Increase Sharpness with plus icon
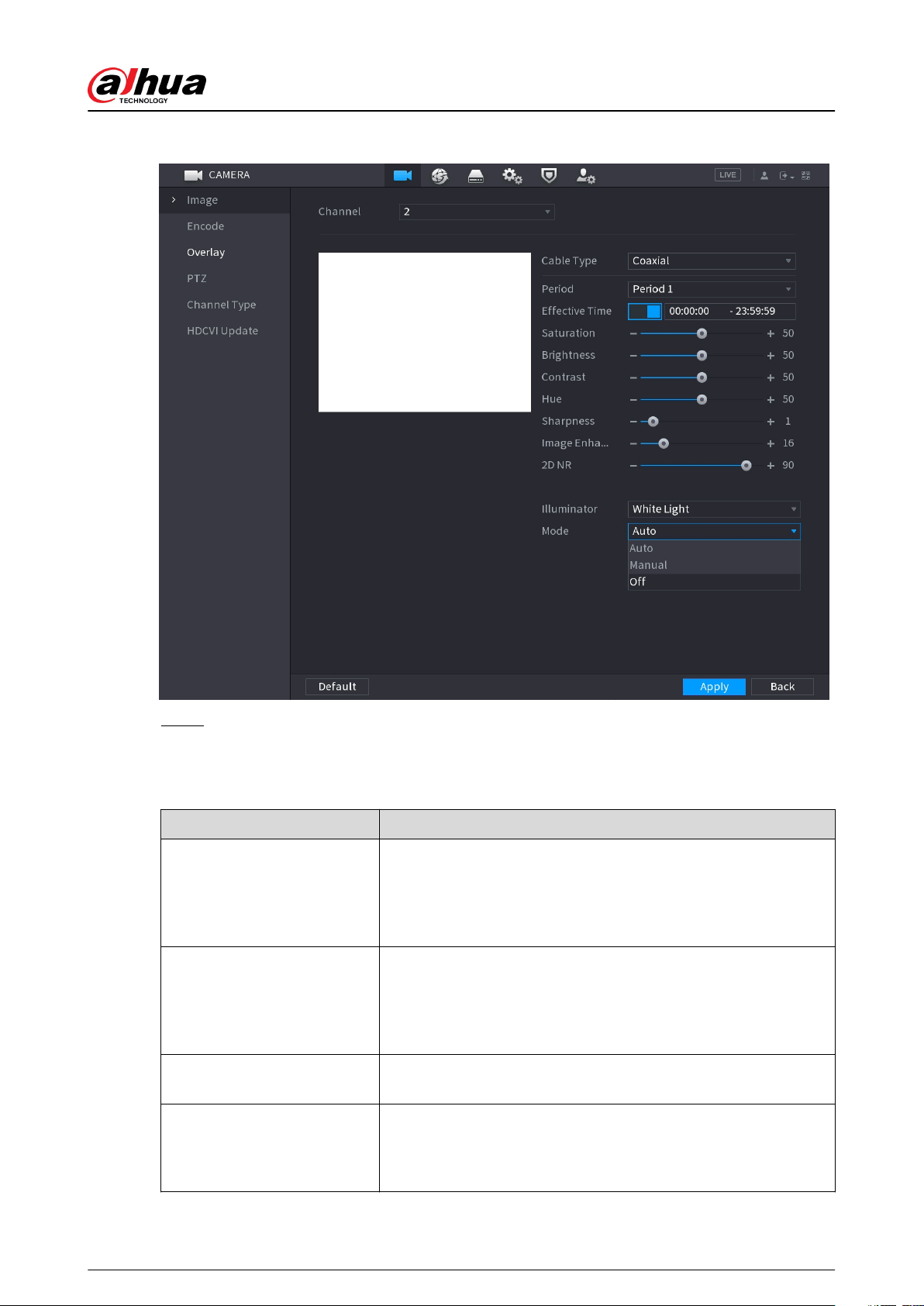The width and height of the screenshot is (924, 1306). 771,422
